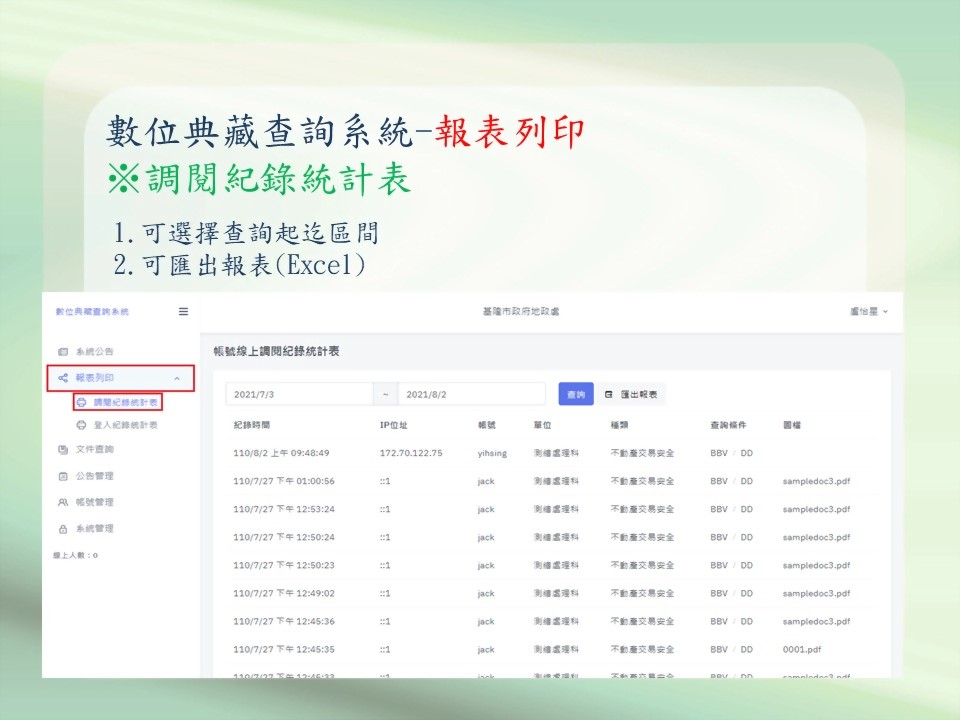960x720 pixels.
Task: Click the 文件查詢 sidebar icon
Action: [63, 450]
